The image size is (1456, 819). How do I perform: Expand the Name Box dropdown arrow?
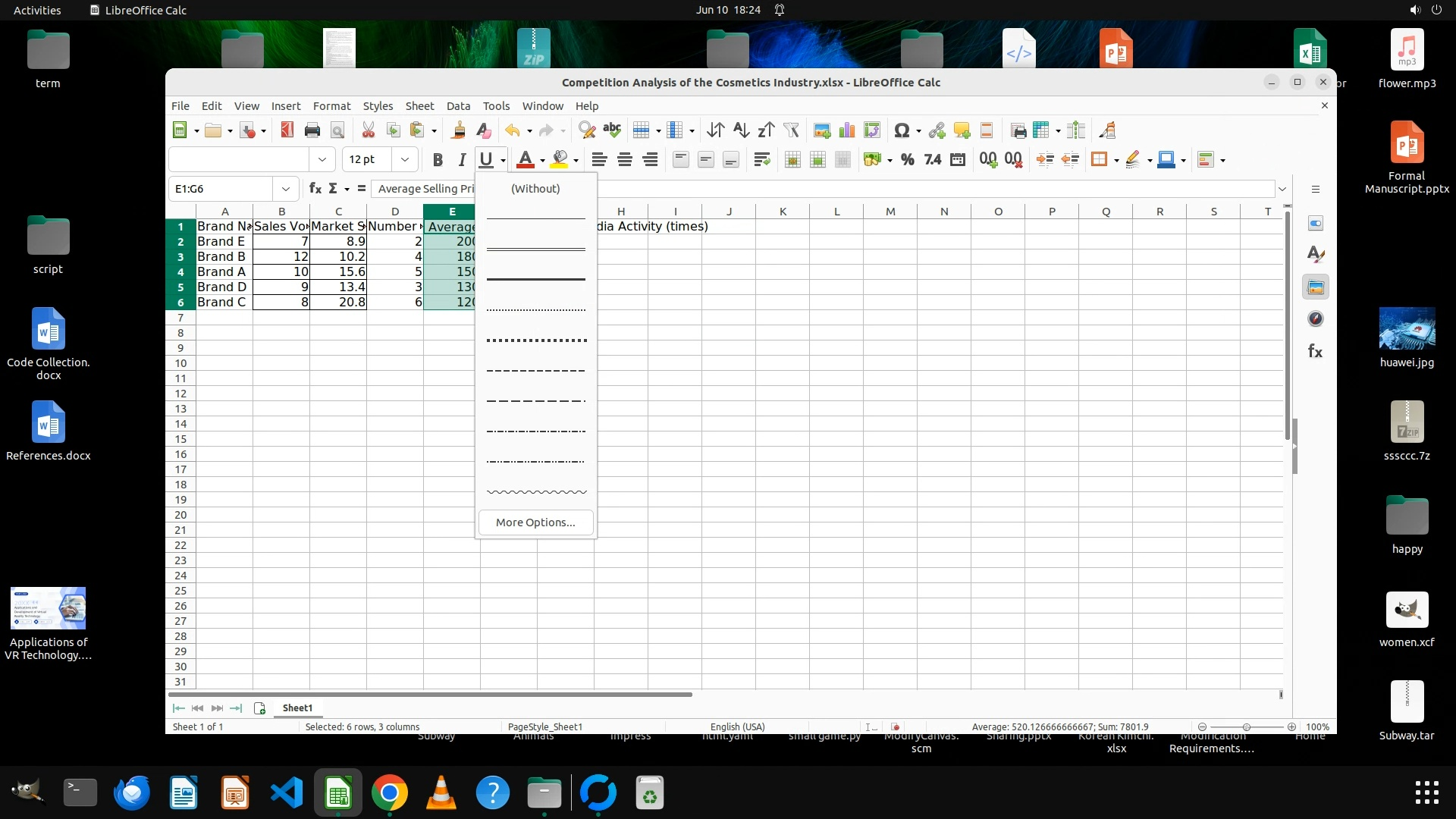pos(286,189)
